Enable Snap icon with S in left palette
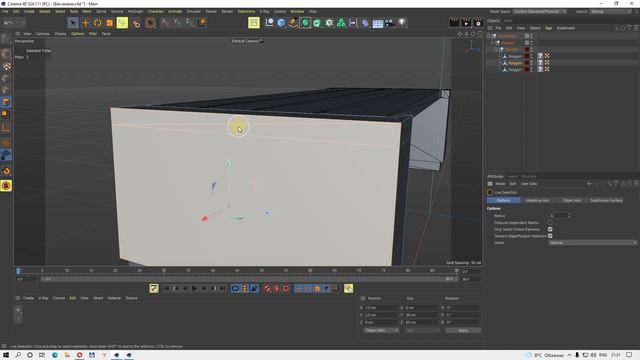 [6, 186]
